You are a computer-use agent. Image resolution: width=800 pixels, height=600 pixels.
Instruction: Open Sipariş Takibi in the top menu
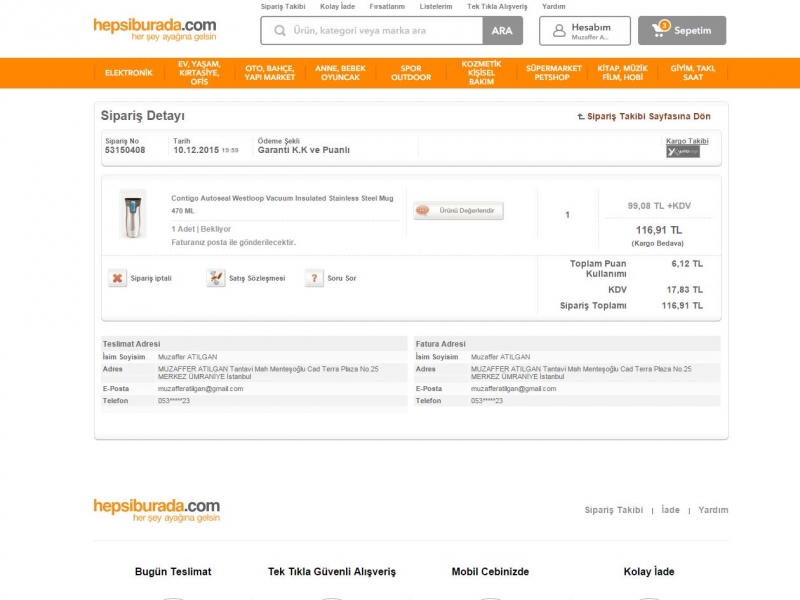click(x=283, y=7)
